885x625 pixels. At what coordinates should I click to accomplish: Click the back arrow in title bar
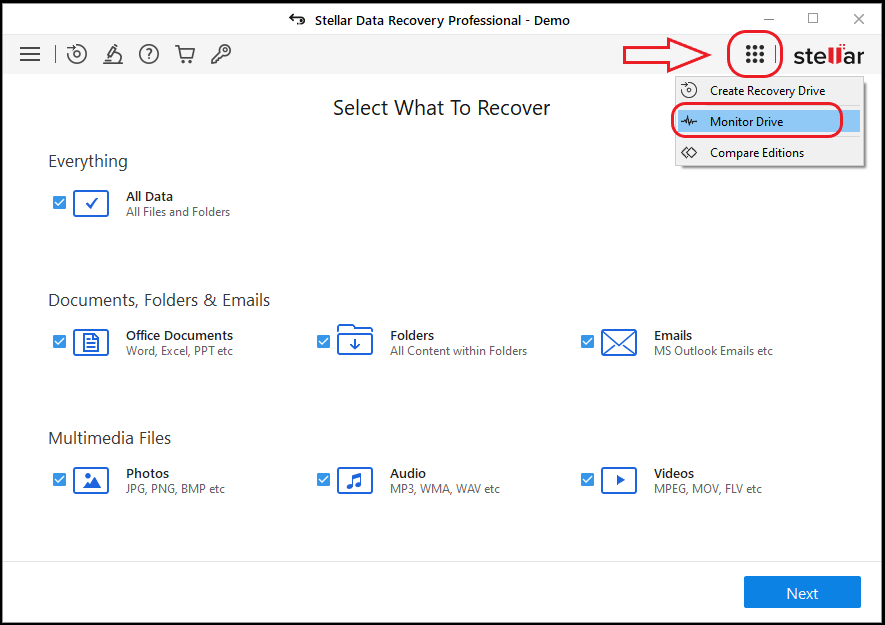pyautogui.click(x=297, y=20)
